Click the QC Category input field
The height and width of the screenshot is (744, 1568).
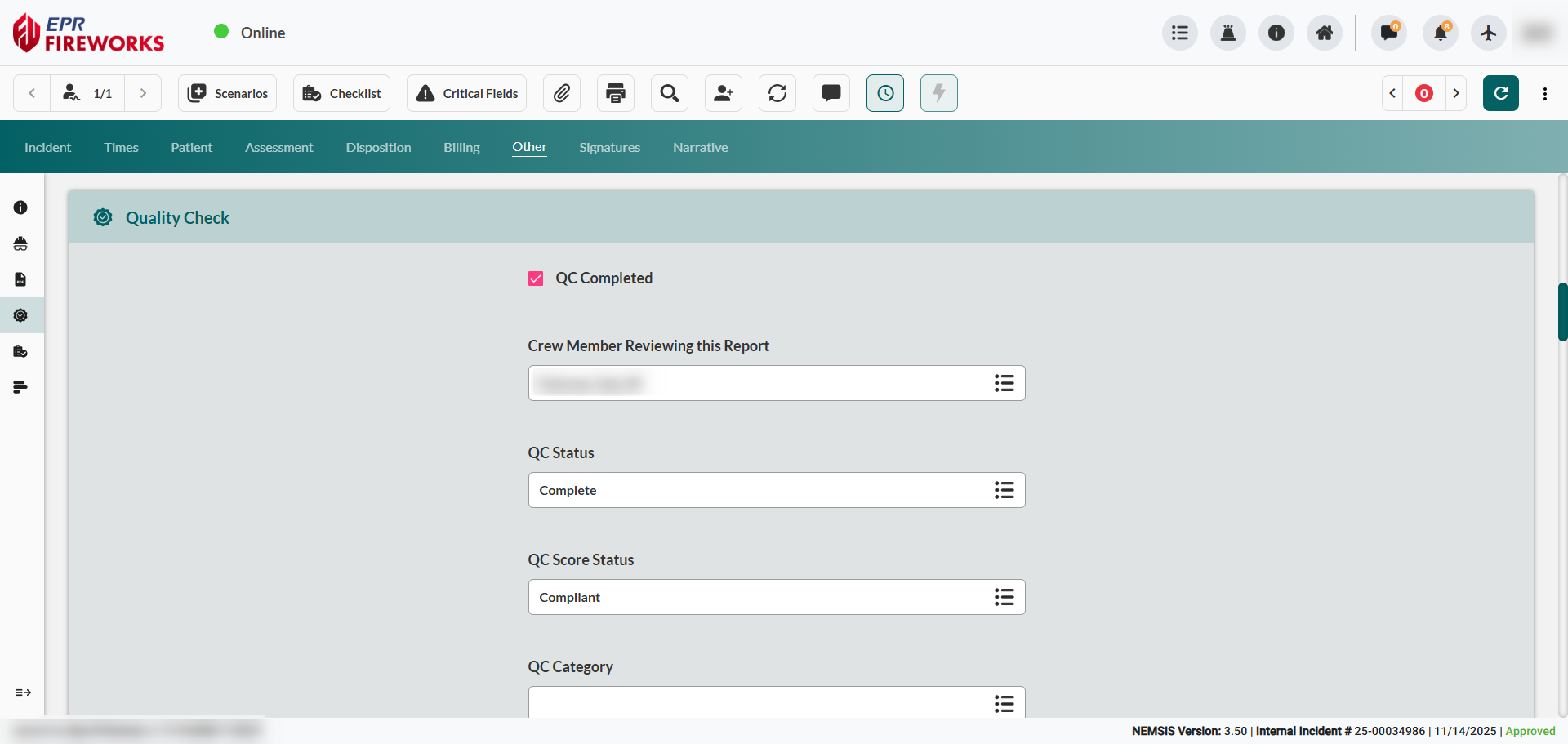[759, 702]
